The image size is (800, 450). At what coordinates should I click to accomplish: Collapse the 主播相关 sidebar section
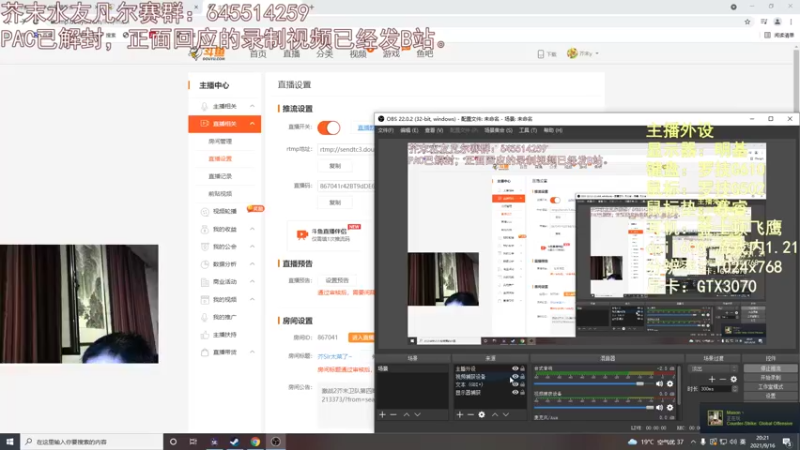(x=252, y=106)
